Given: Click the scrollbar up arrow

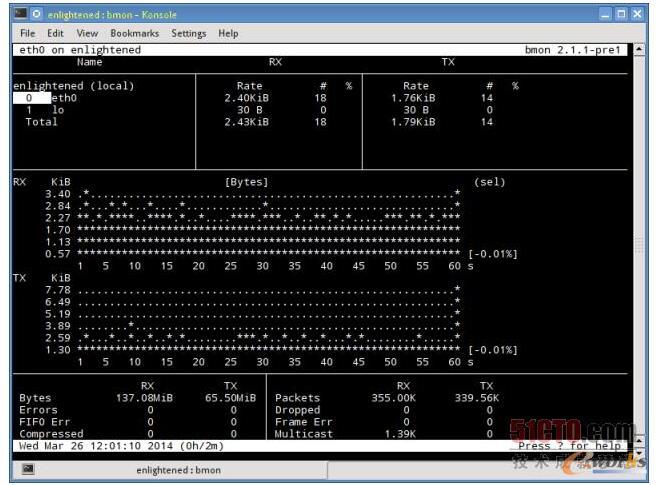Looking at the screenshot, I should 639,49.
